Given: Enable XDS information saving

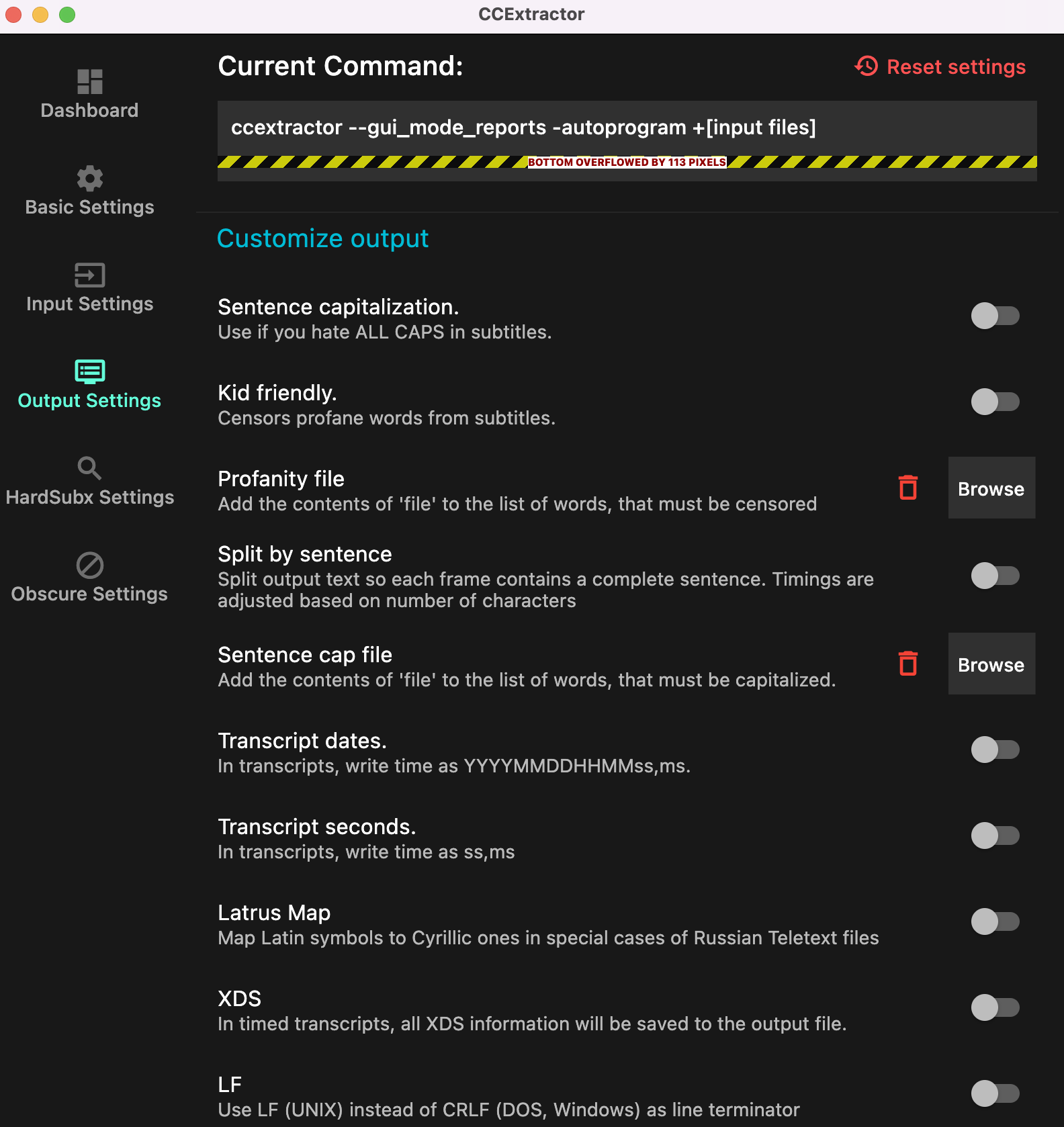Looking at the screenshot, I should pyautogui.click(x=995, y=1007).
